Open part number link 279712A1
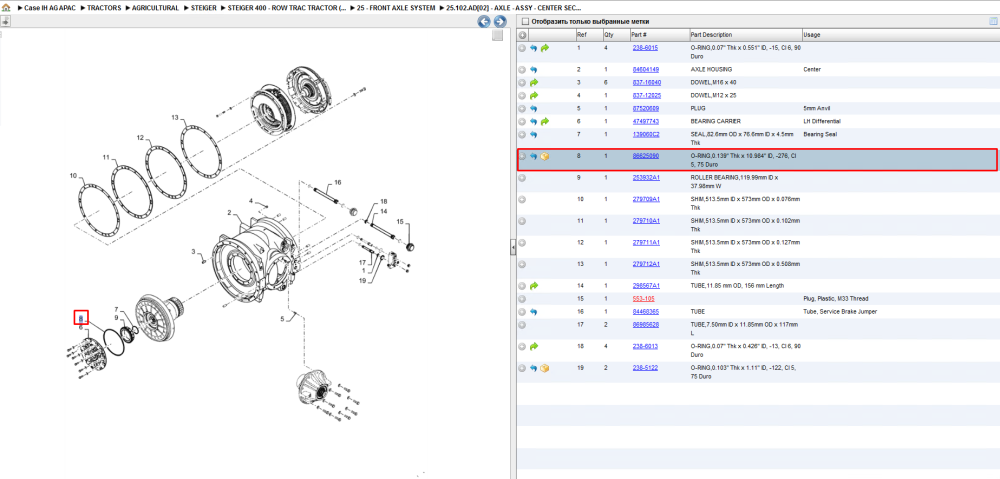This screenshot has height=479, width=1000. coord(645,264)
